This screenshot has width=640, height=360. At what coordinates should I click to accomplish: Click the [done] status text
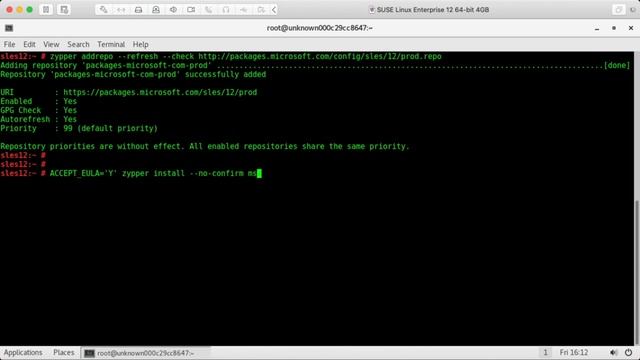tap(617, 65)
